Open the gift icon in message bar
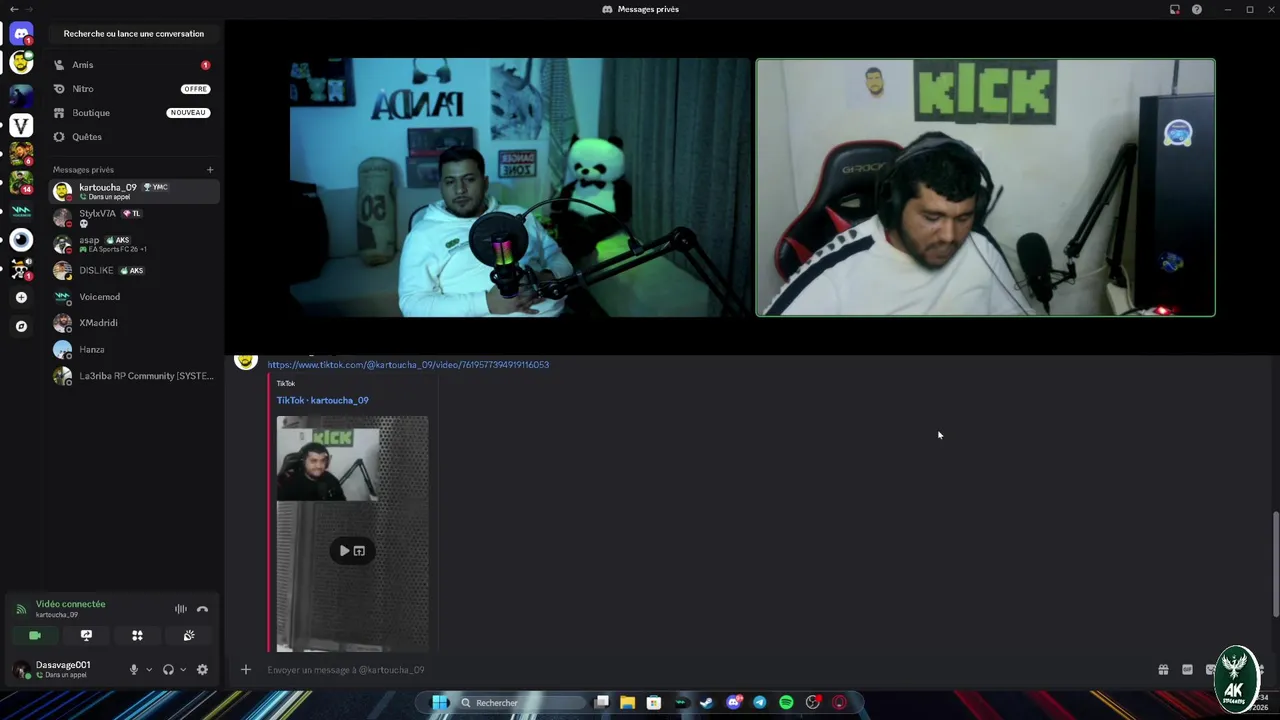 pyautogui.click(x=1163, y=670)
